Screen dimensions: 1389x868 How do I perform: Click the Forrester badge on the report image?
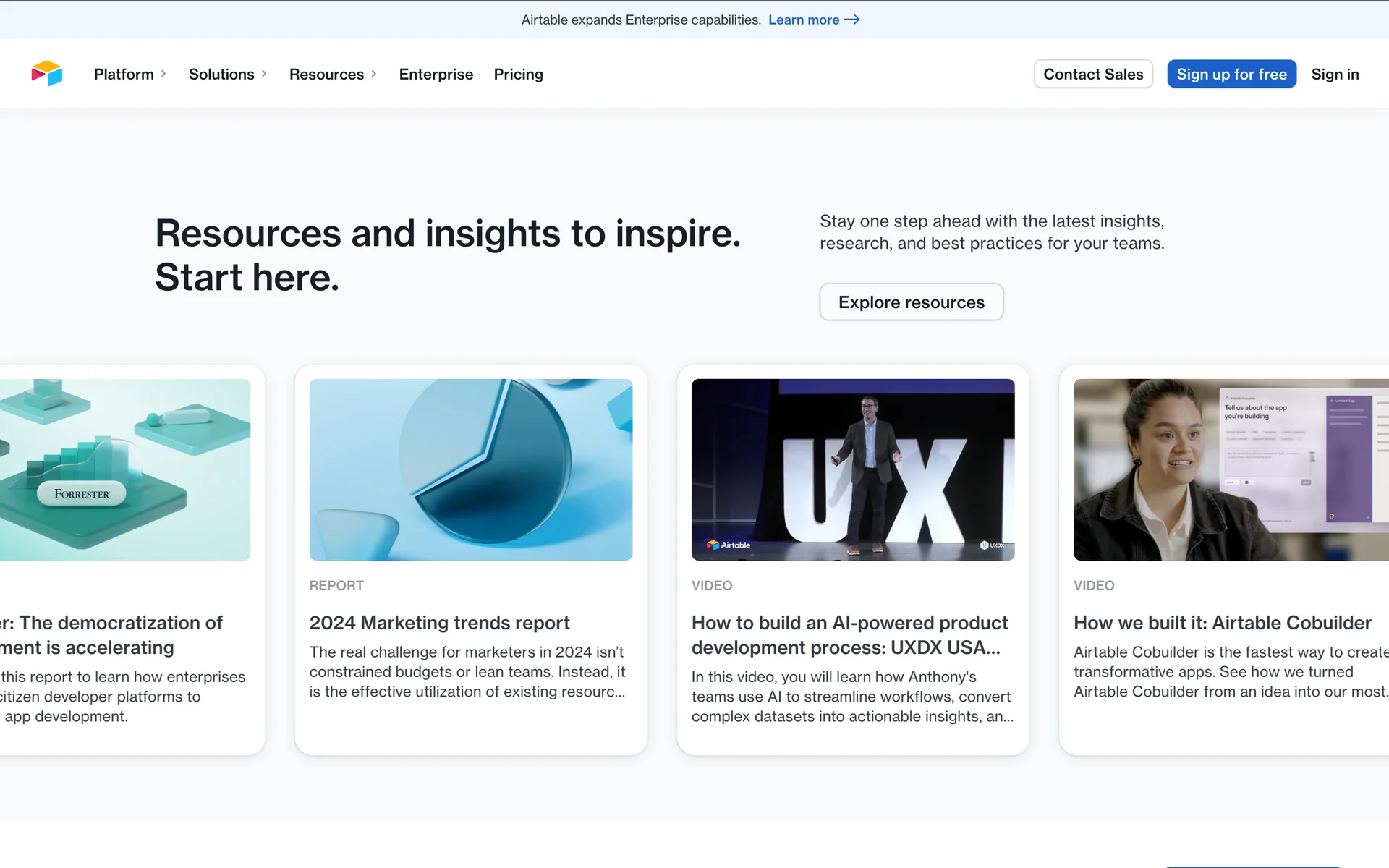pos(82,493)
